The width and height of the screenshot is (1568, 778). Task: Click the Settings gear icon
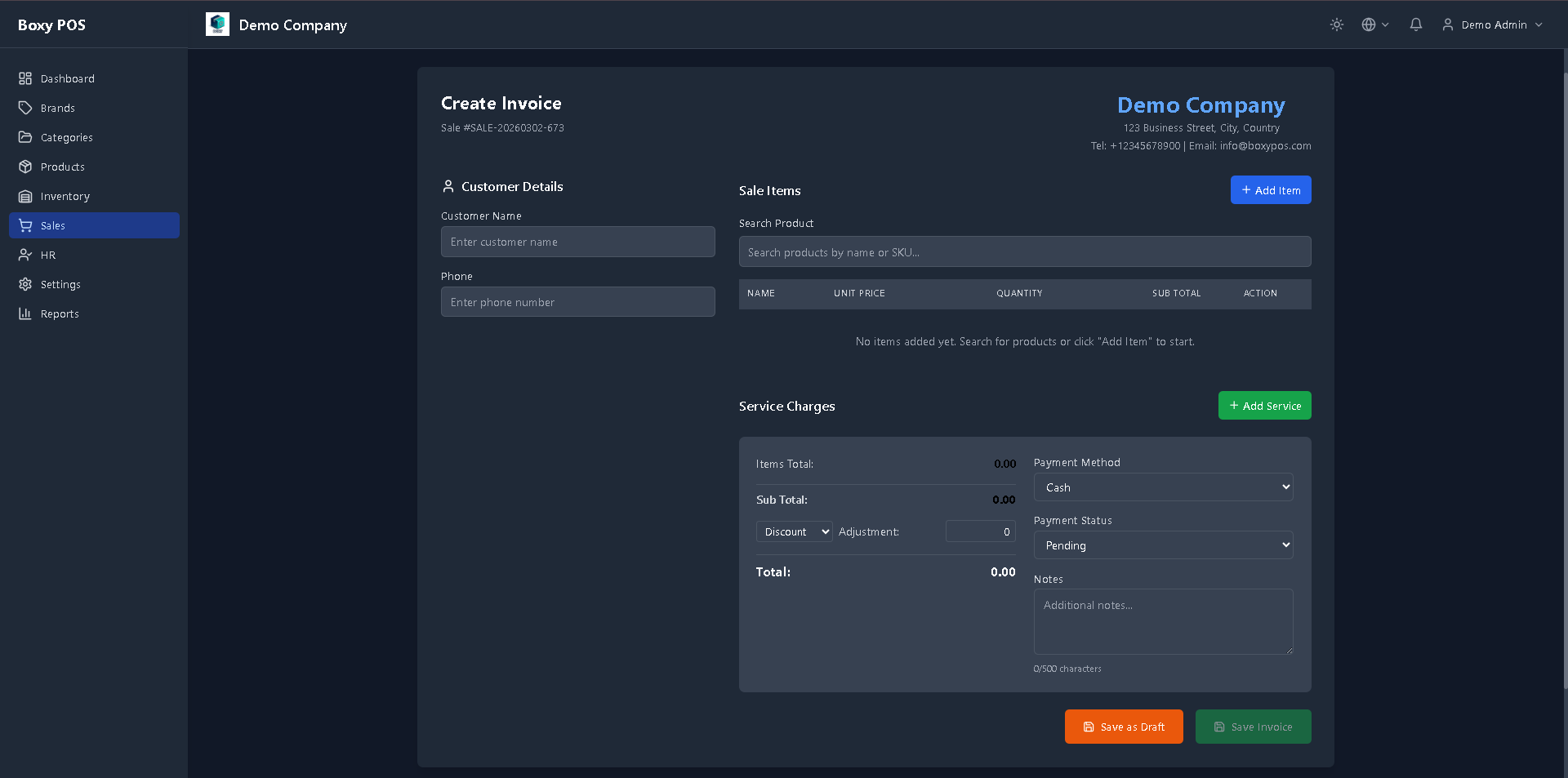25,284
